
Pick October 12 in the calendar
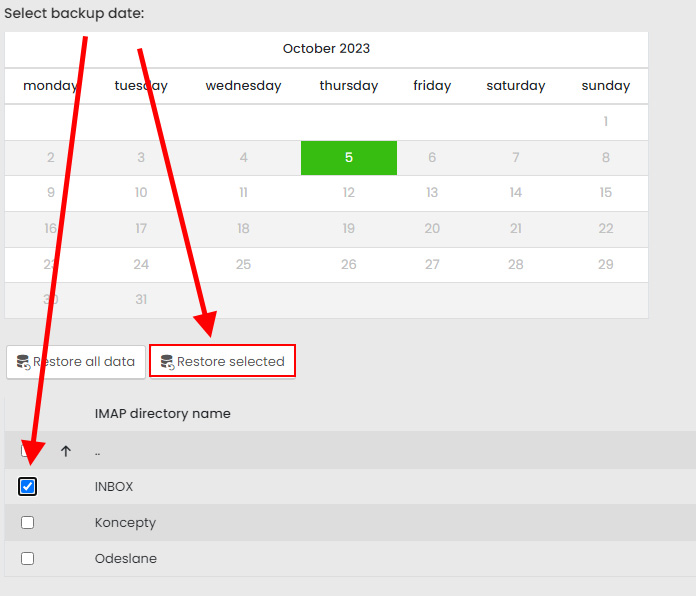[x=349, y=193]
